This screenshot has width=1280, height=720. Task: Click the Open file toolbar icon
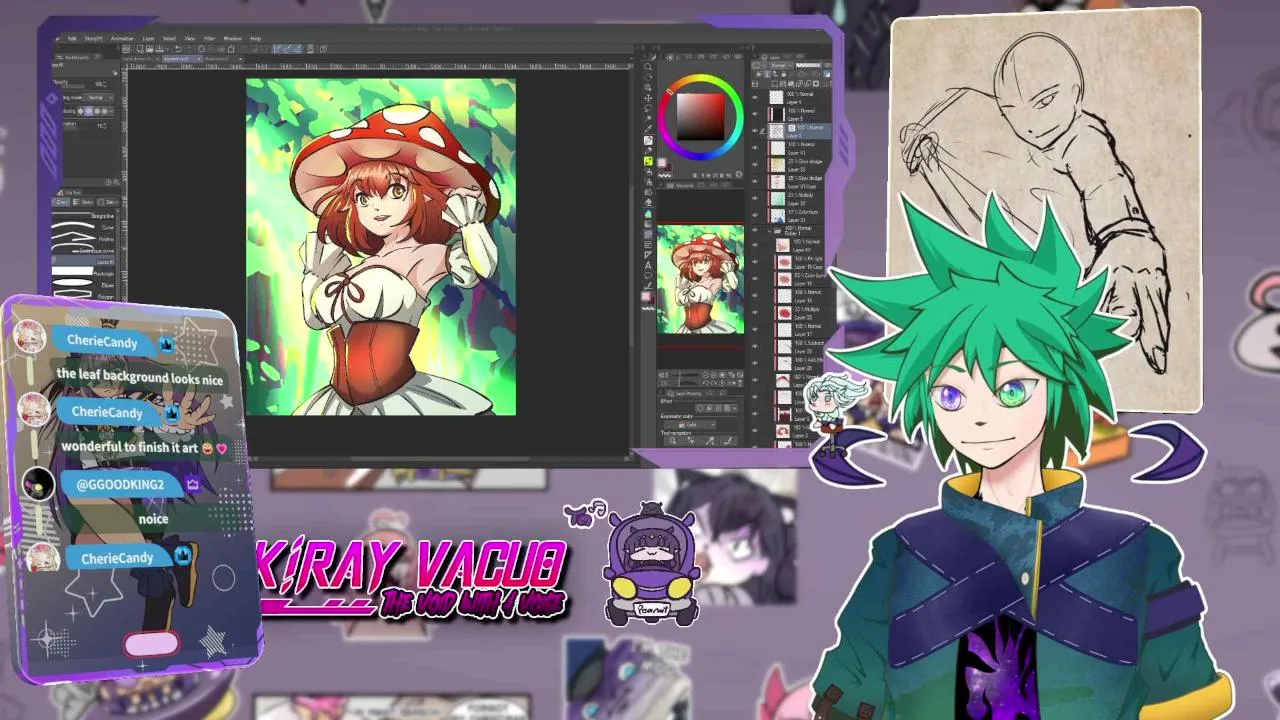150,49
